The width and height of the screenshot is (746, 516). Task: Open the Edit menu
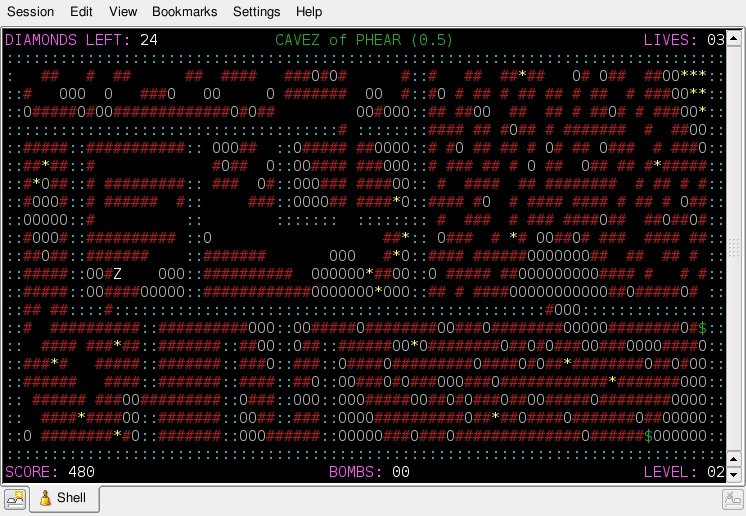pyautogui.click(x=82, y=12)
